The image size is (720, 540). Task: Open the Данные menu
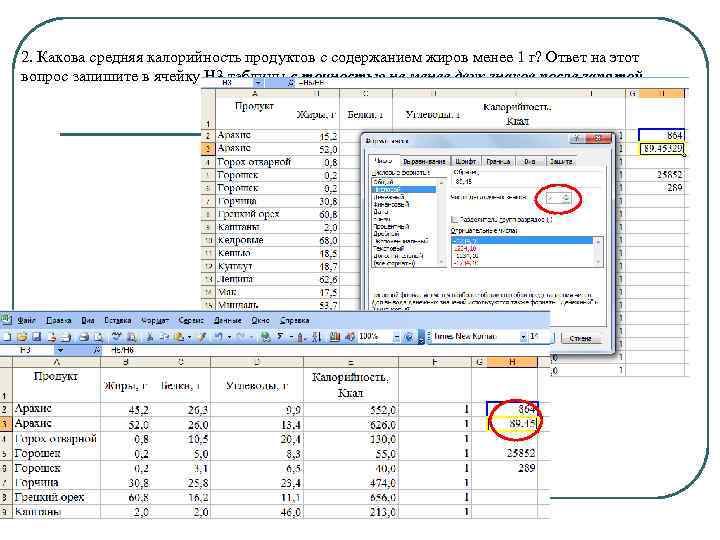227,320
